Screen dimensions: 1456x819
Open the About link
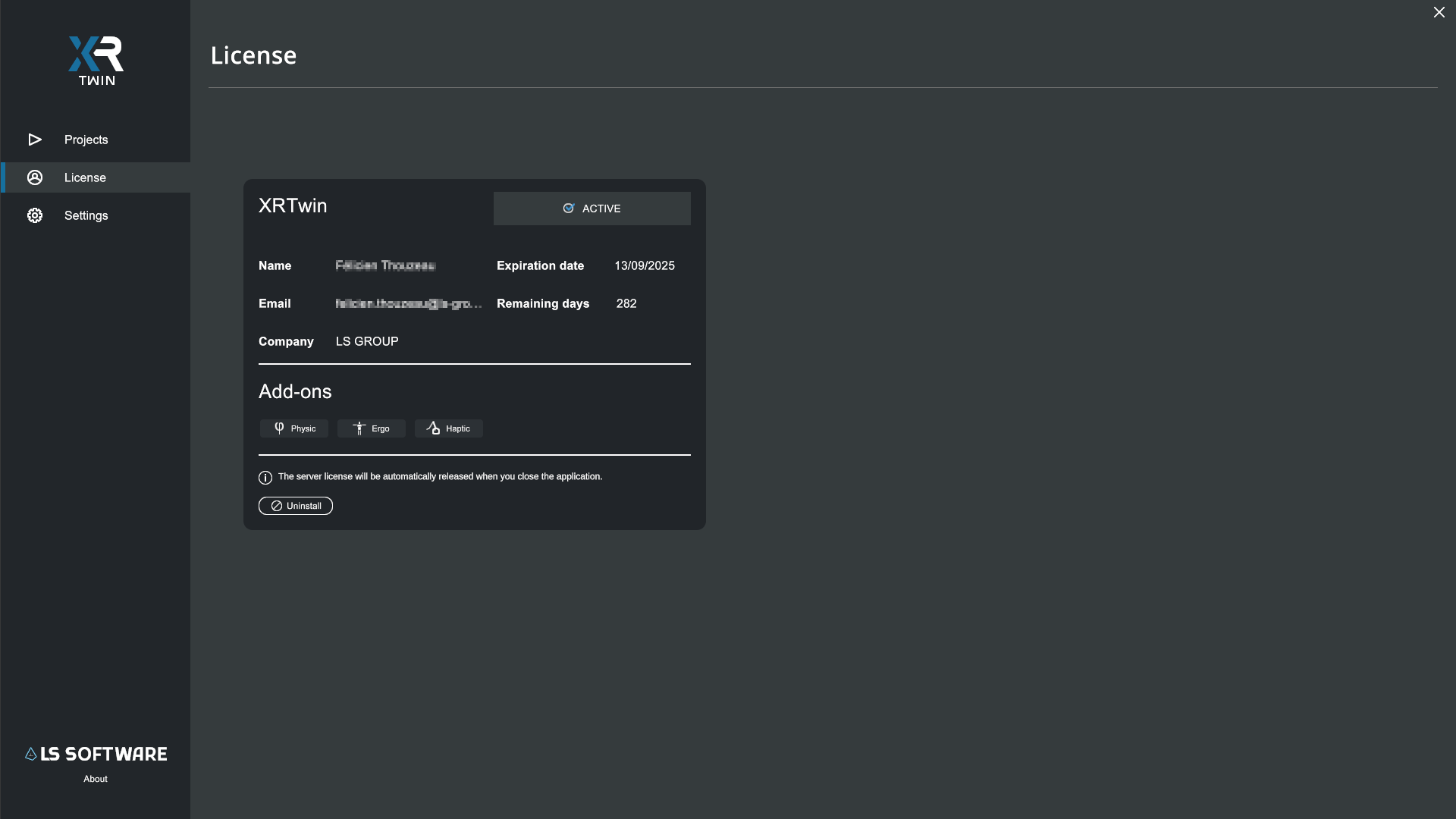[x=96, y=779]
